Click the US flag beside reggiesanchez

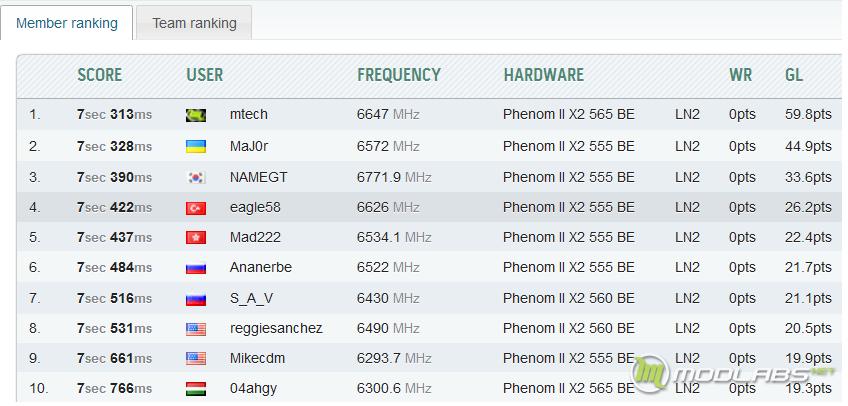196,328
